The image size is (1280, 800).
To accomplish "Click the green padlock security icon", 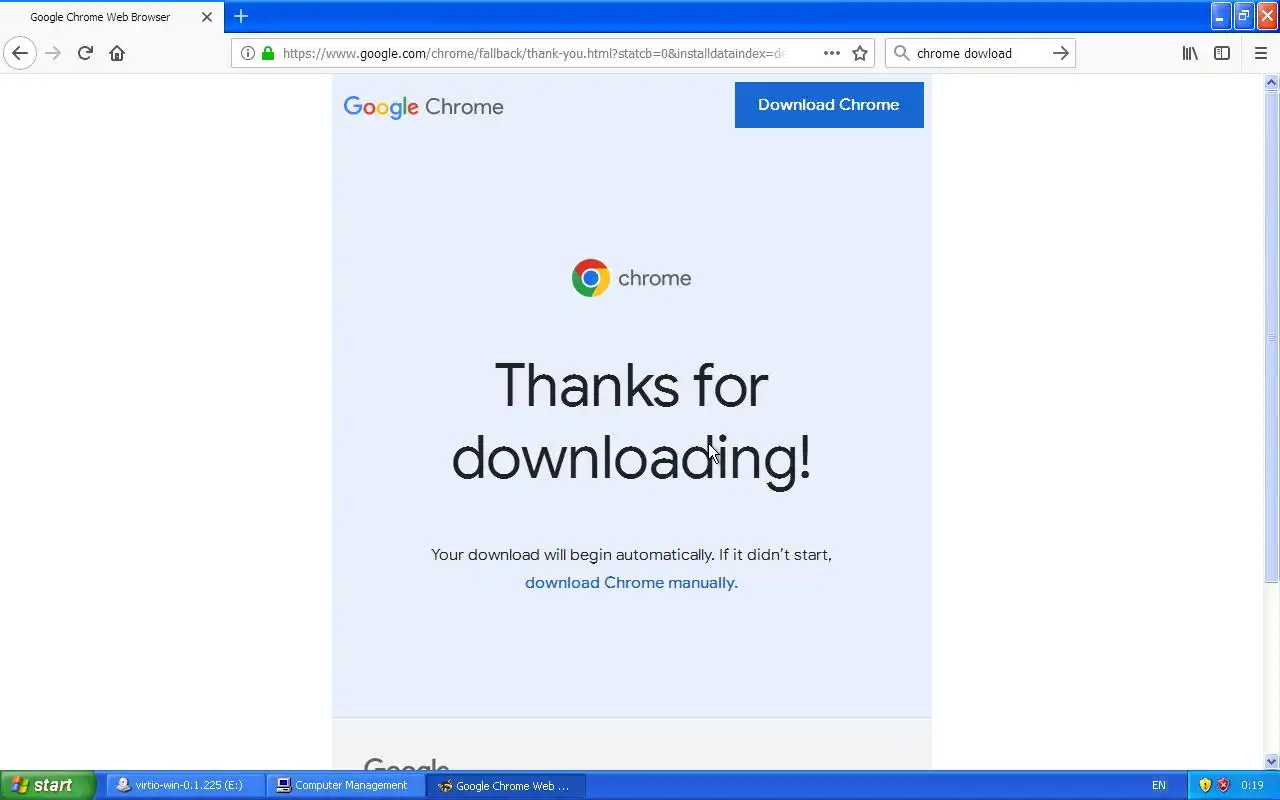I will pos(268,53).
